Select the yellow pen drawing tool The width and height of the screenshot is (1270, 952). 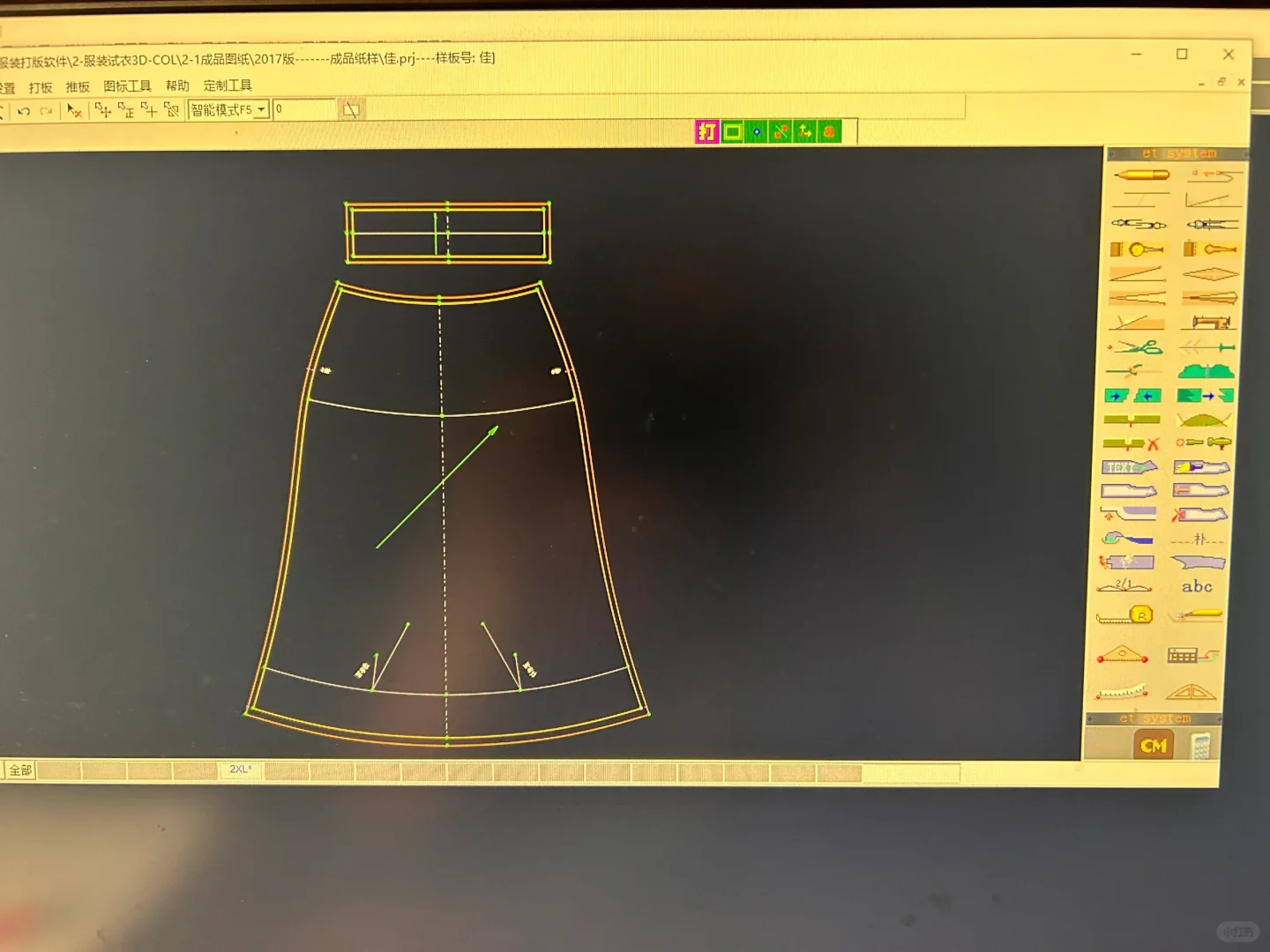coord(1142,175)
